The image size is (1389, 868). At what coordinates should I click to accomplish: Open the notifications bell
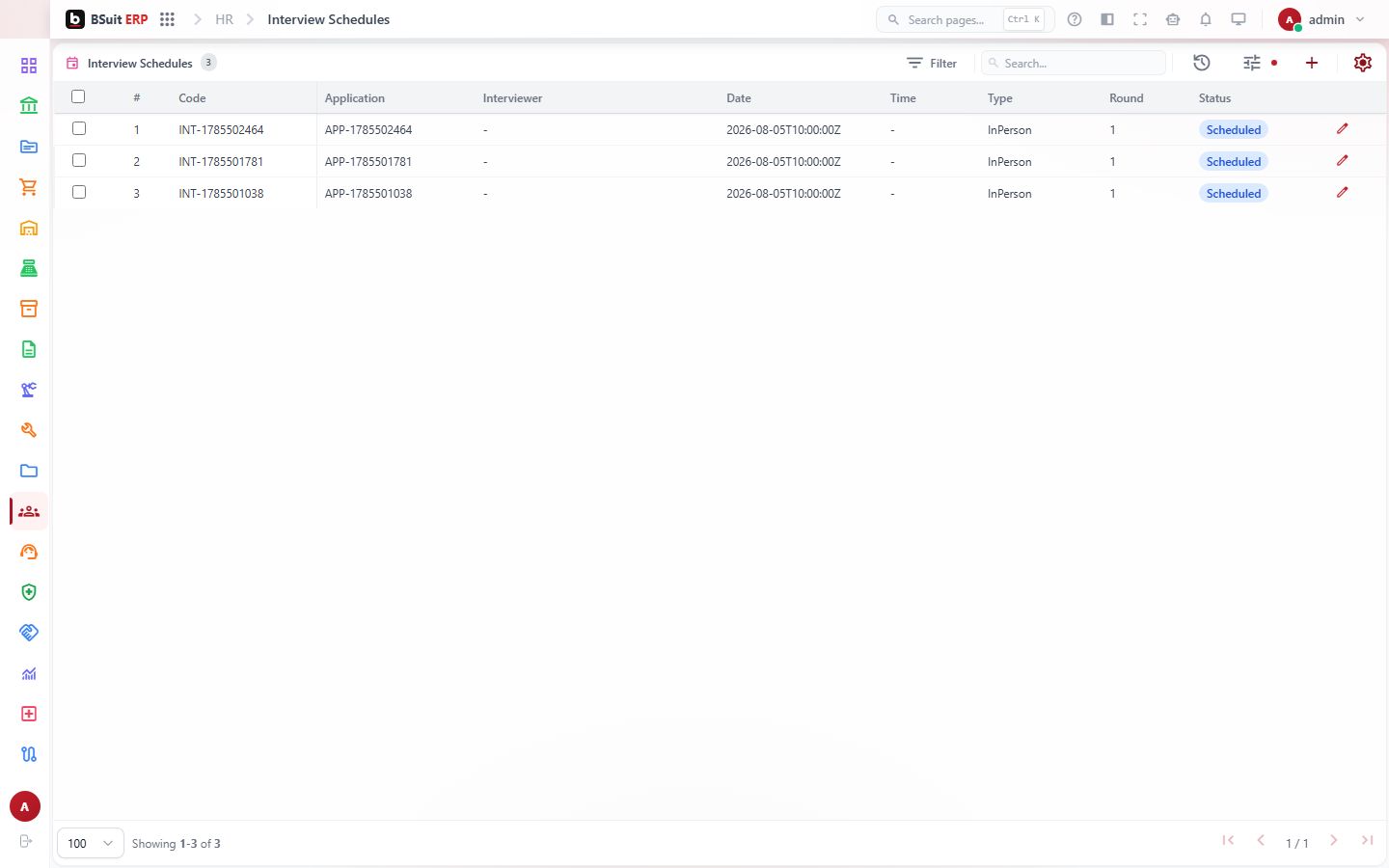(x=1206, y=19)
